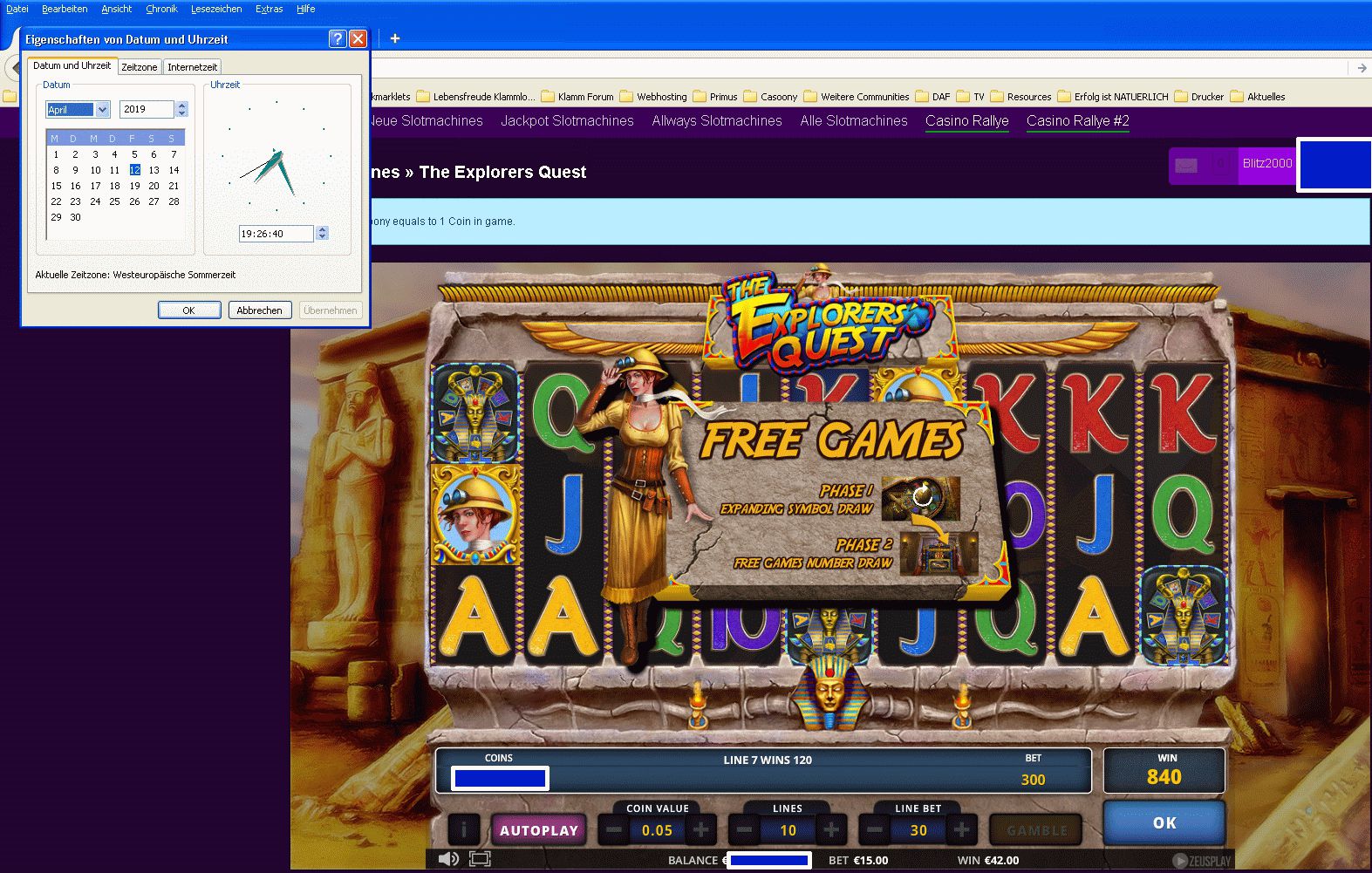Open the Lesezeichen menu

(x=216, y=9)
